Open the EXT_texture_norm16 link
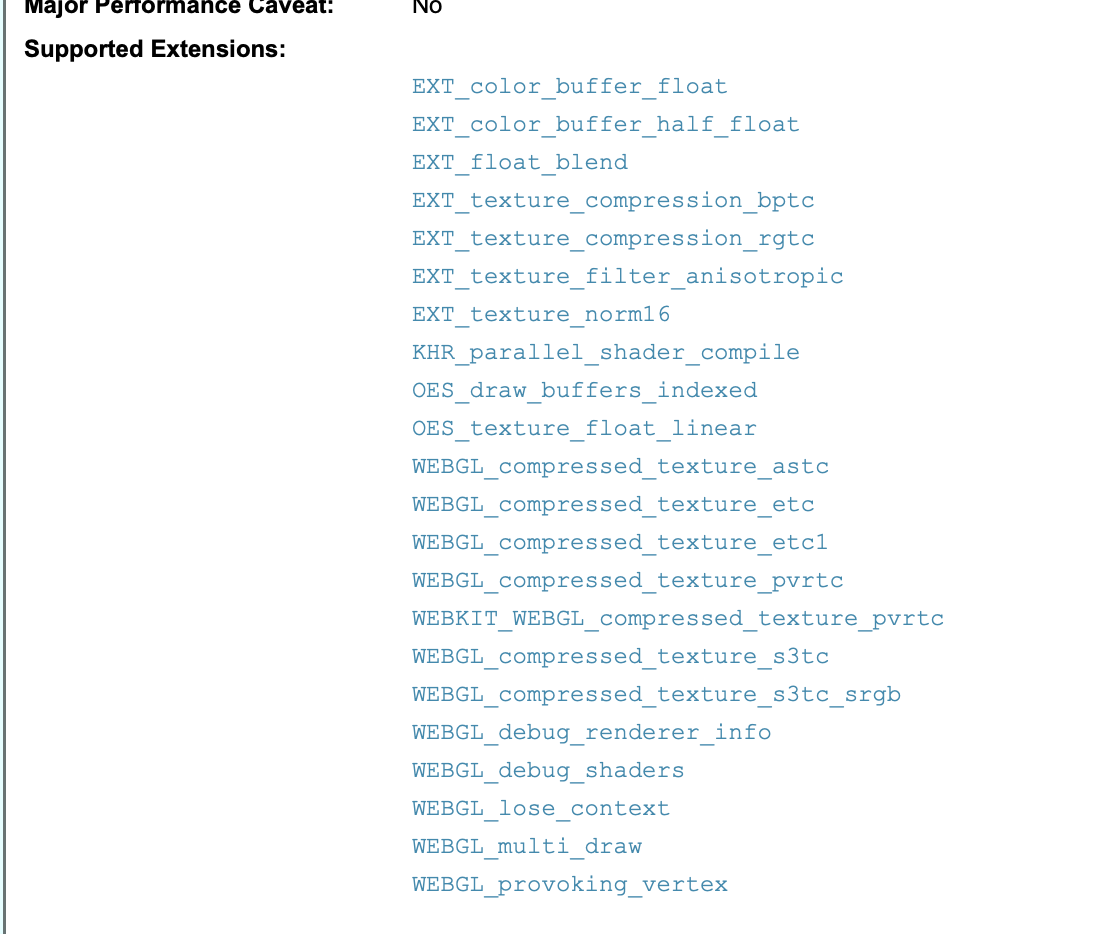 point(541,315)
